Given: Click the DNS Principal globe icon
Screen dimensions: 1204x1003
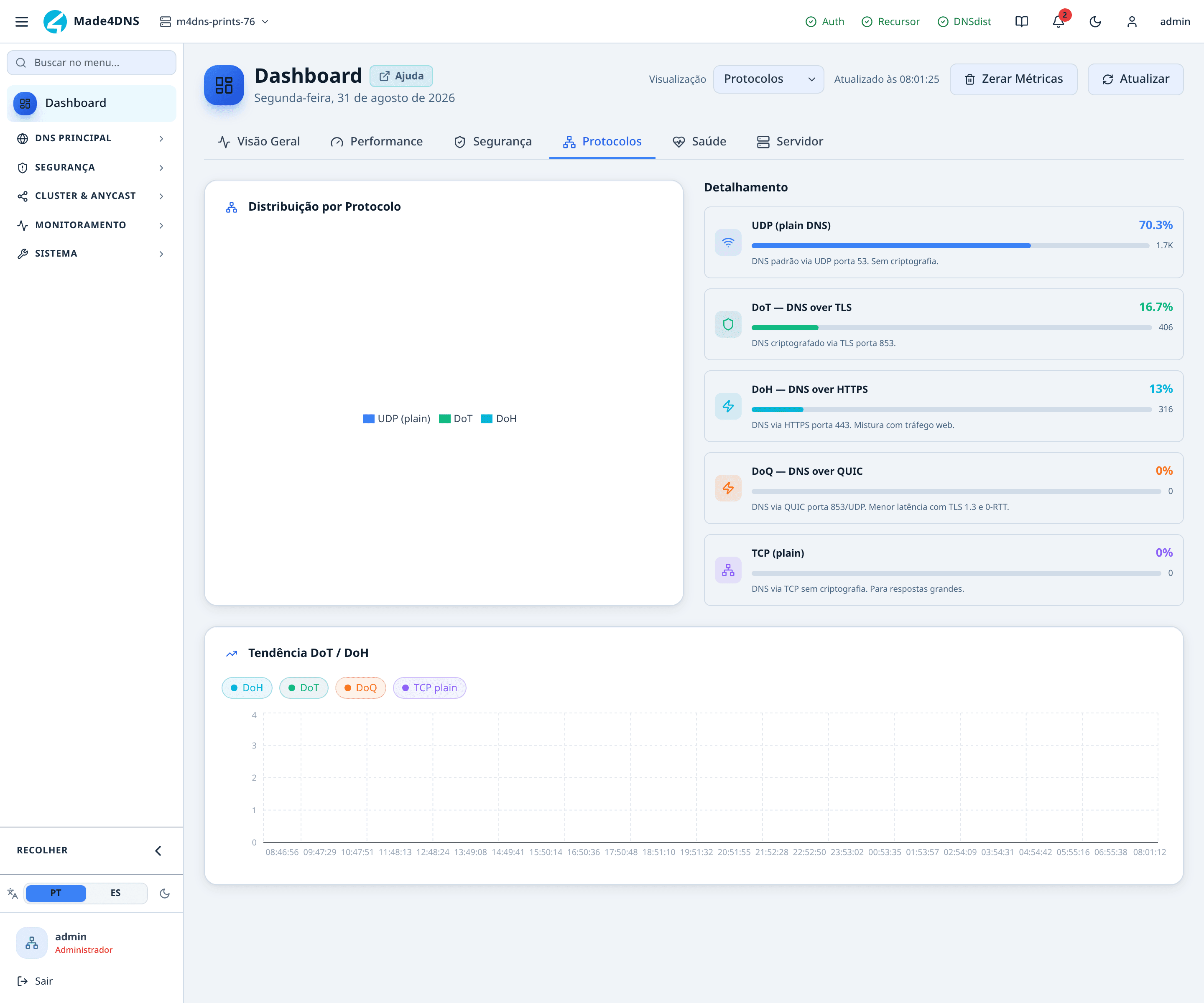Looking at the screenshot, I should [x=22, y=138].
